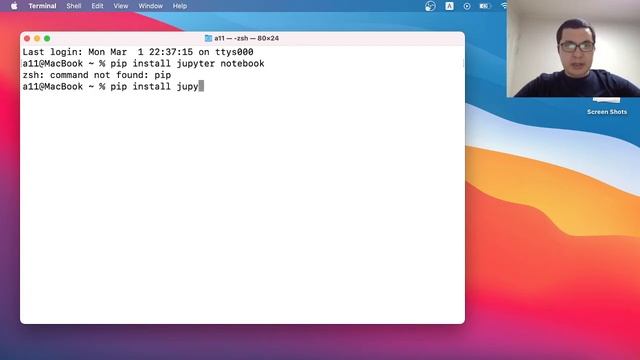Zoom the Terminal window with green button
Viewport: 640px width, 360px height.
click(x=47, y=38)
